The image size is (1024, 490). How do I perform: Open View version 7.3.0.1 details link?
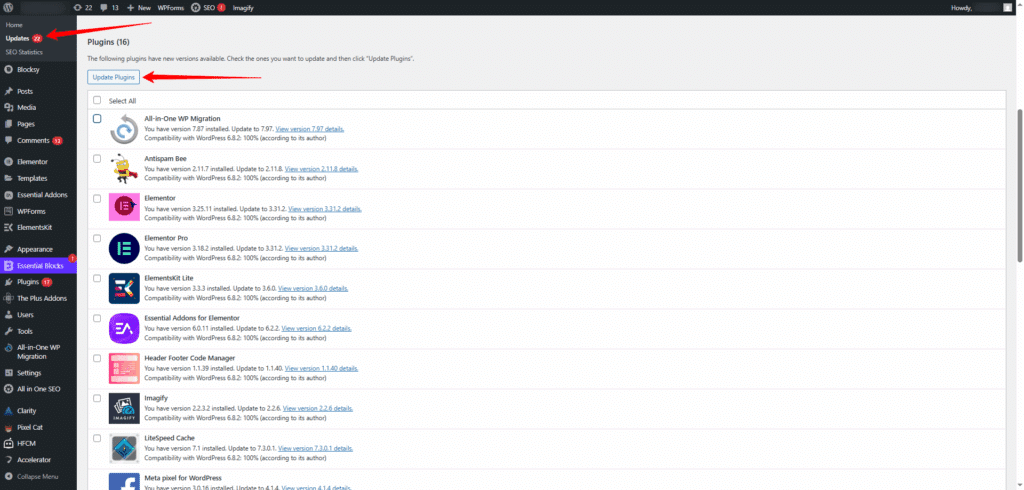pos(315,449)
